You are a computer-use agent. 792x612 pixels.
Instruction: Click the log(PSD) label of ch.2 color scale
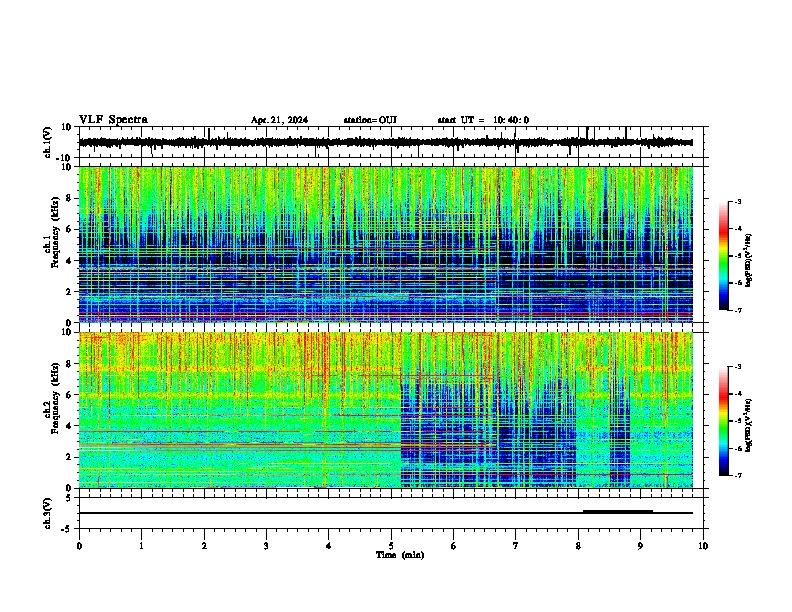(749, 425)
